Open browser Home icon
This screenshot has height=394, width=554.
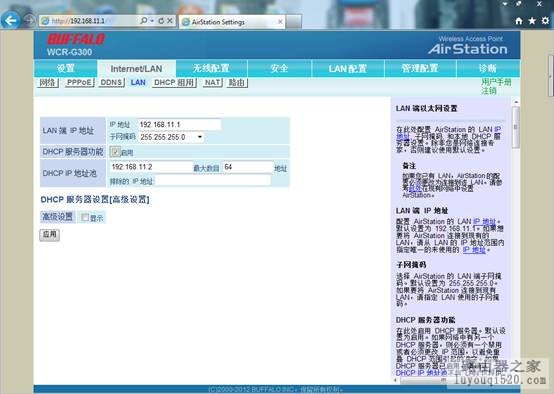click(519, 21)
